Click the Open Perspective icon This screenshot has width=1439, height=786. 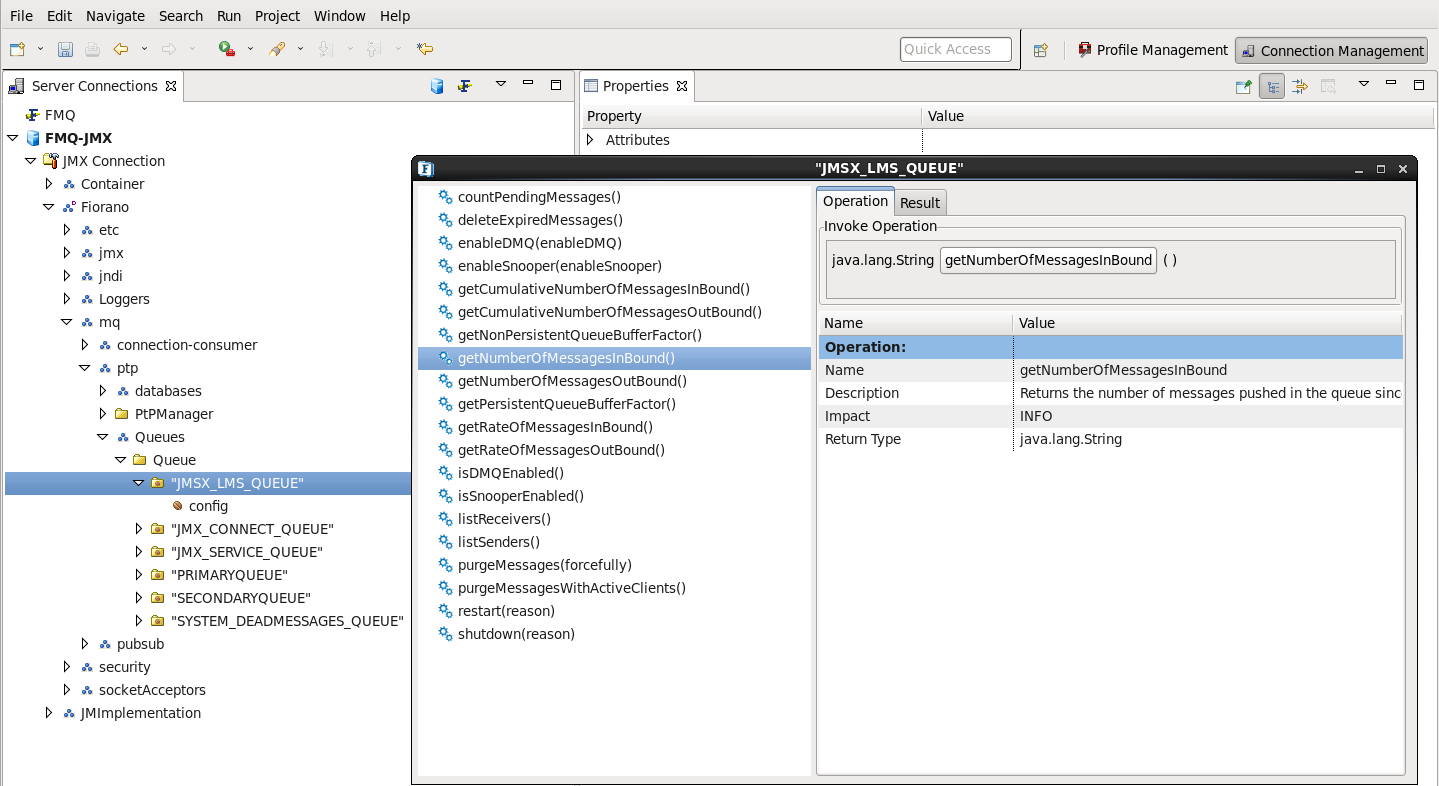click(1040, 50)
